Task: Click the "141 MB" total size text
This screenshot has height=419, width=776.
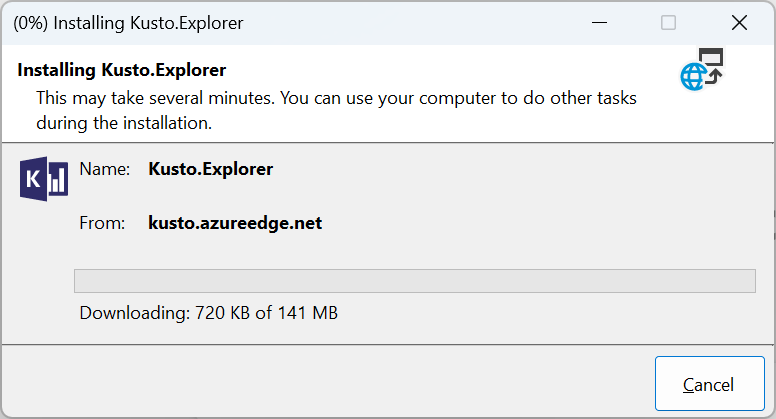Action: click(x=310, y=313)
